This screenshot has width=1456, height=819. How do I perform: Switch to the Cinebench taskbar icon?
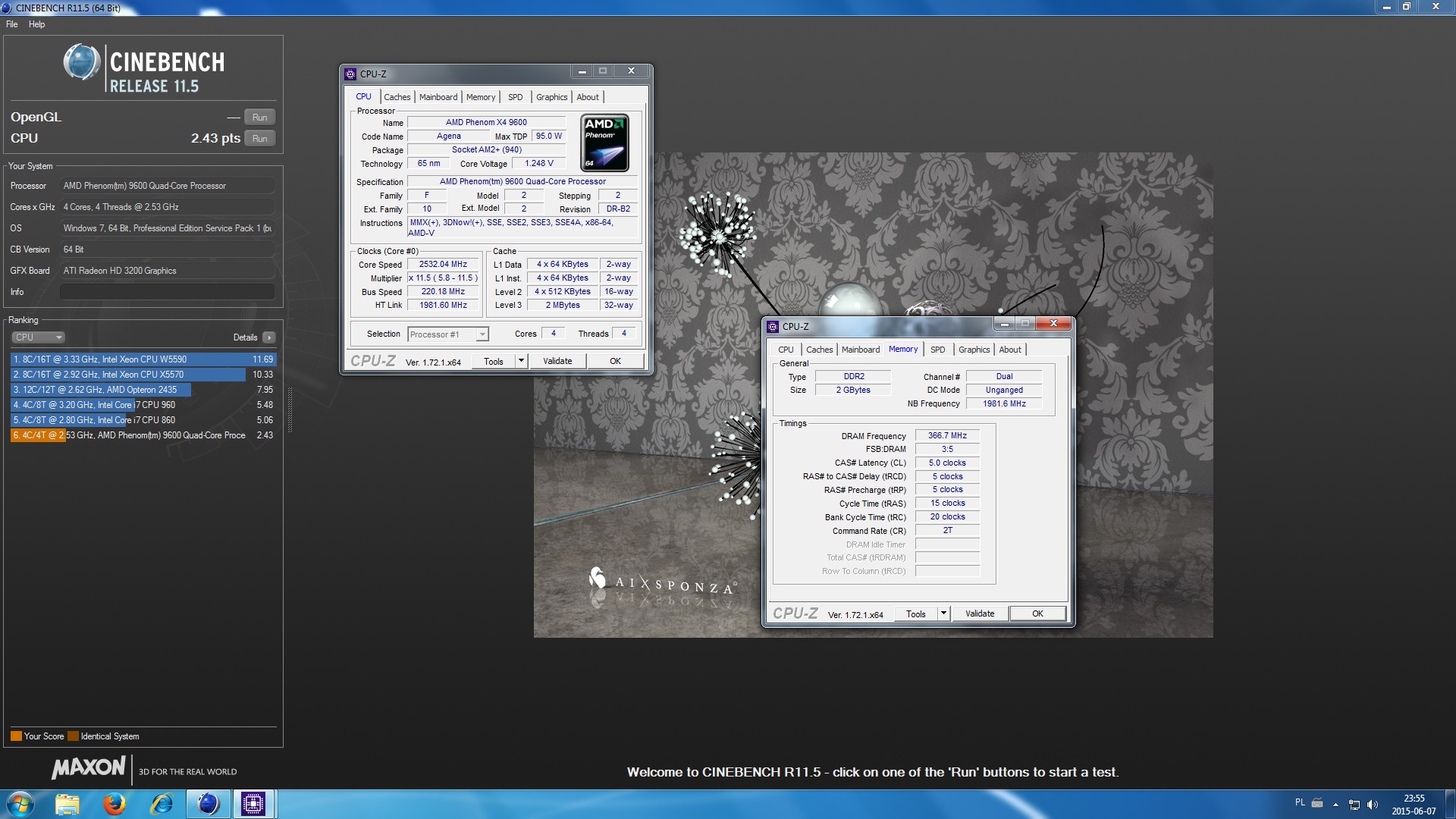pyautogui.click(x=209, y=804)
